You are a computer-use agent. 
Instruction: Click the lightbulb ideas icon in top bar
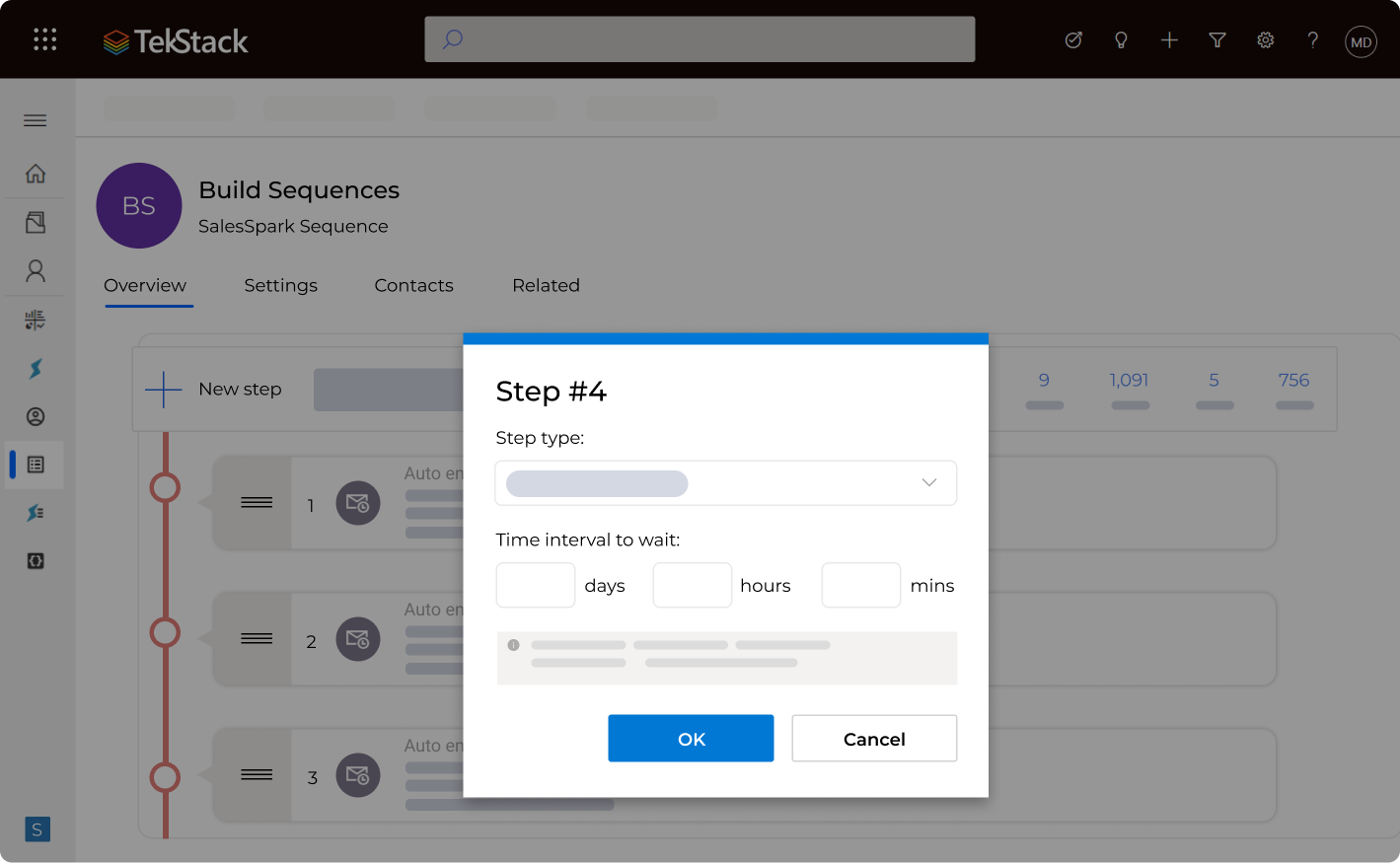[1121, 40]
